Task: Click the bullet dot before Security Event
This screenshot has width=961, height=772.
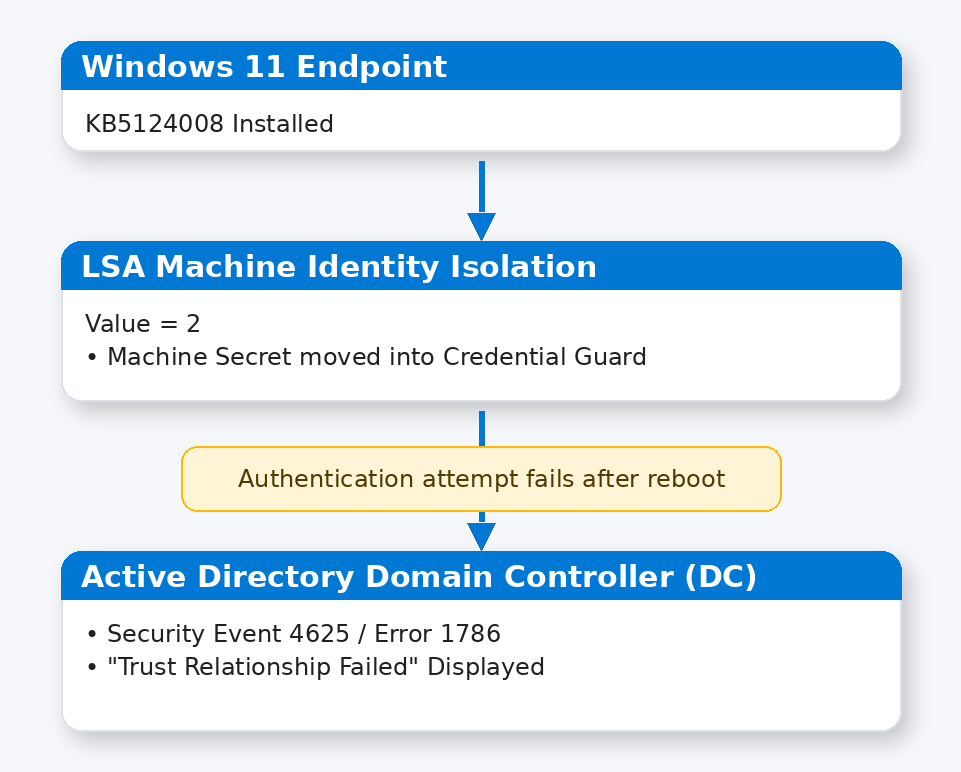Action: point(92,634)
